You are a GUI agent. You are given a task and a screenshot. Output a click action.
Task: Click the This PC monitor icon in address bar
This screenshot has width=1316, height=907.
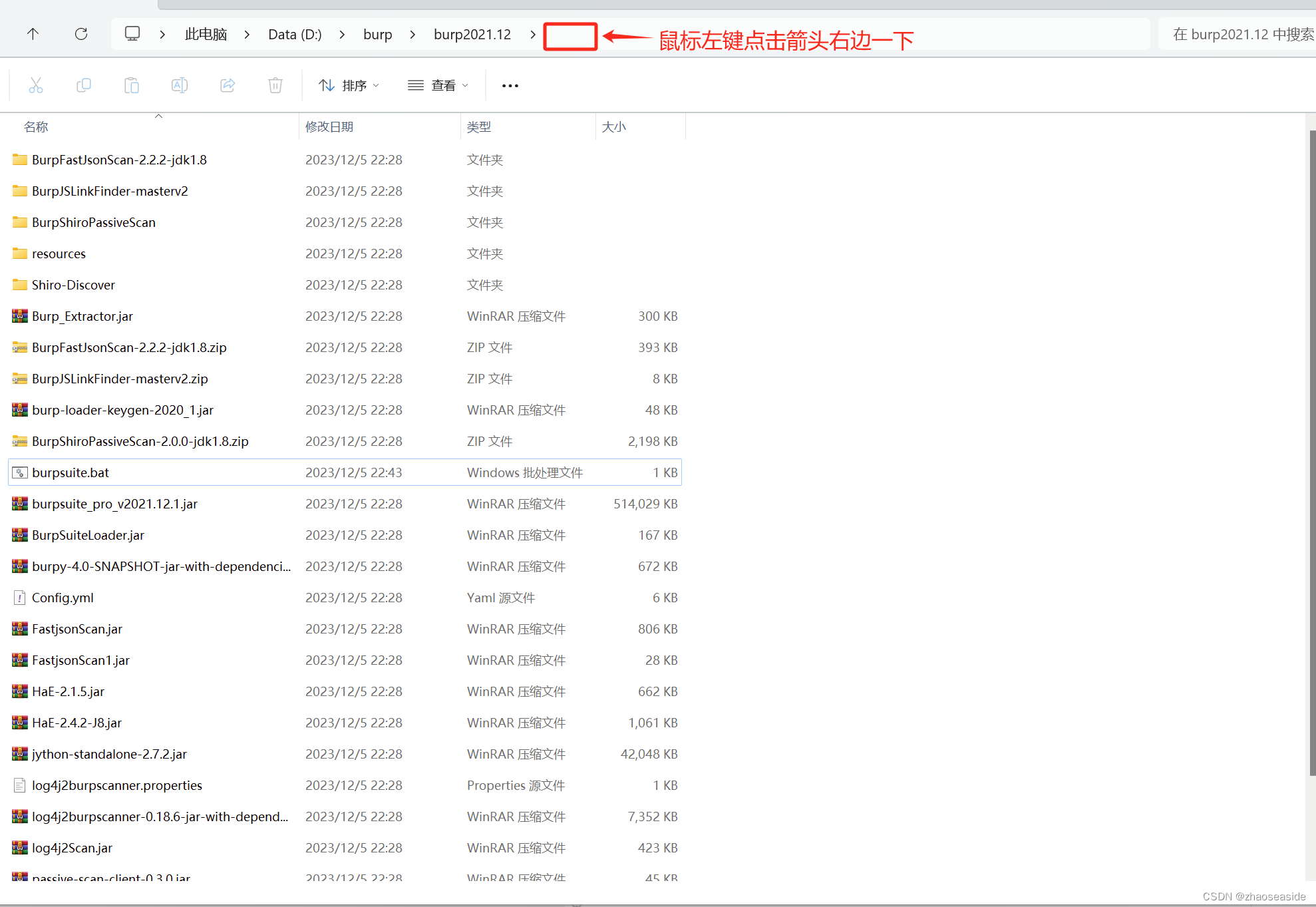(132, 34)
